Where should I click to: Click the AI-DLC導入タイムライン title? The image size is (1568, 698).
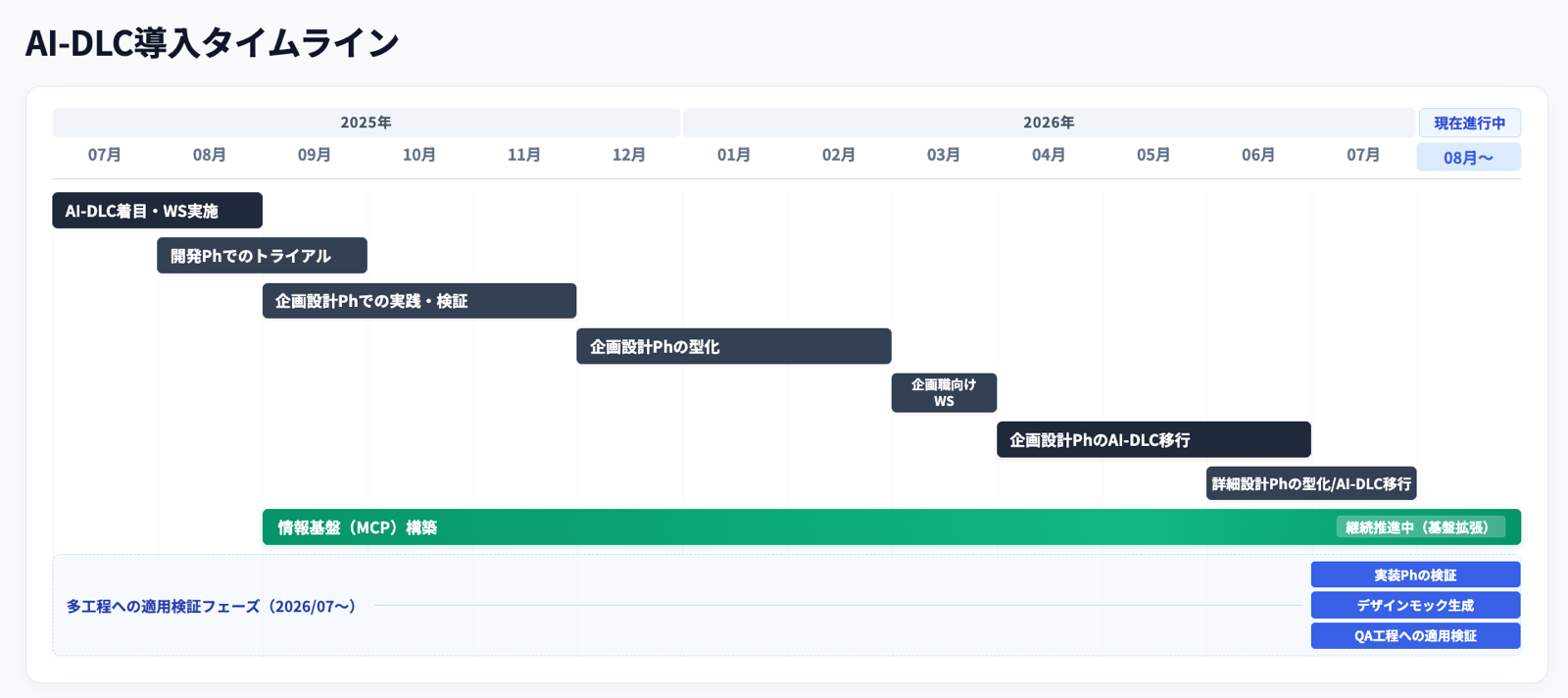coord(212,43)
